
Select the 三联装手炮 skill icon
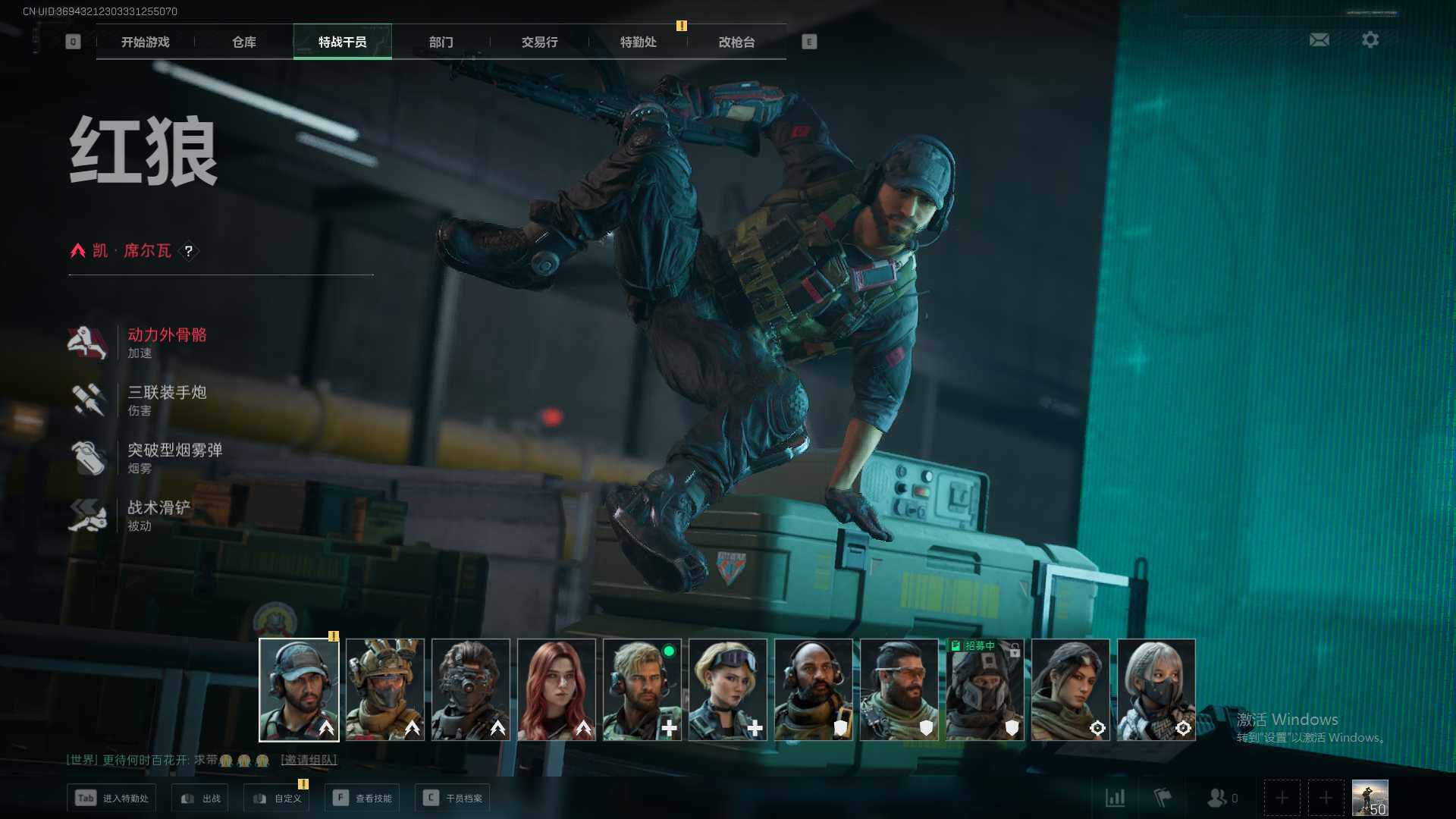click(x=88, y=400)
